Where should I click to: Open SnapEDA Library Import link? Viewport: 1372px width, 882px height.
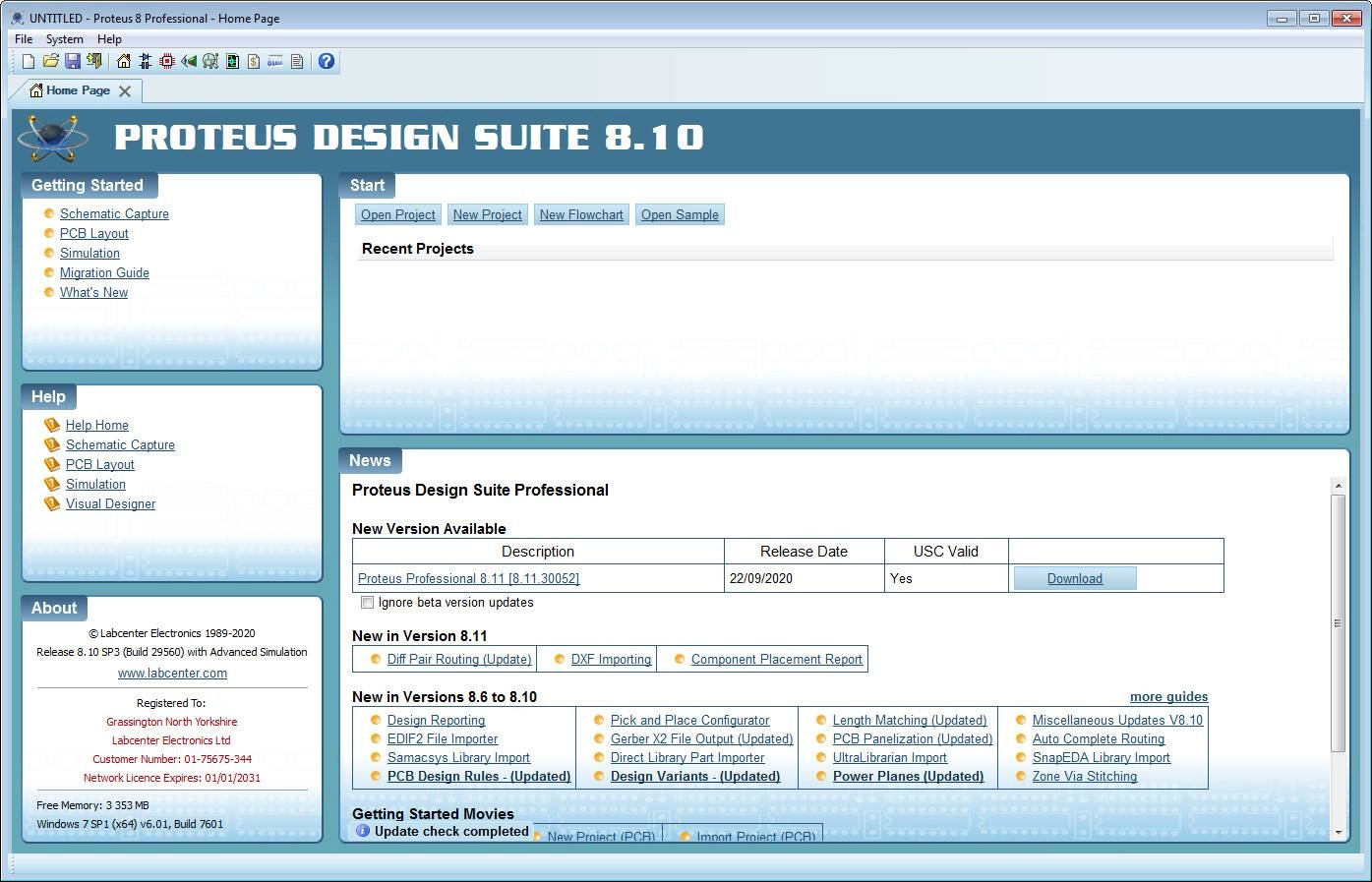click(1102, 758)
